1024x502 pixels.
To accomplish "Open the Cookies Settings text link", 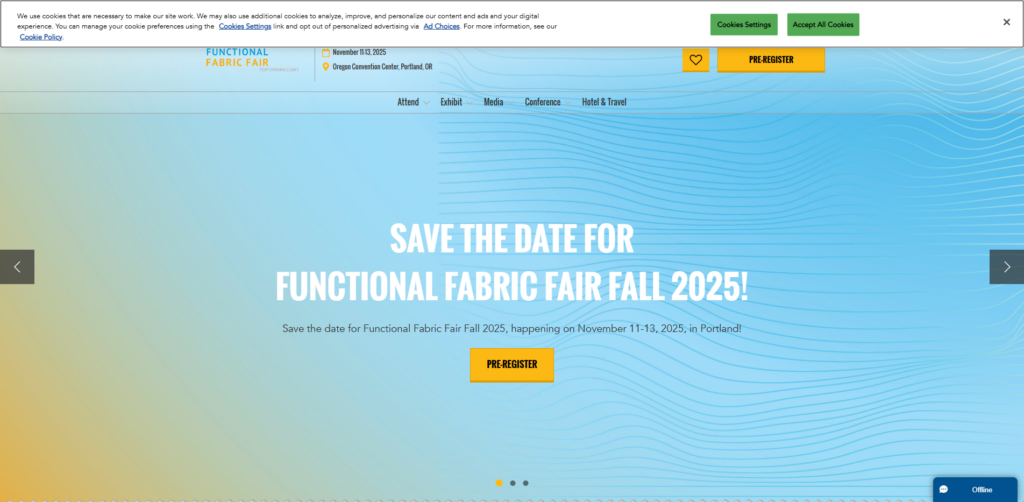I will click(x=245, y=27).
